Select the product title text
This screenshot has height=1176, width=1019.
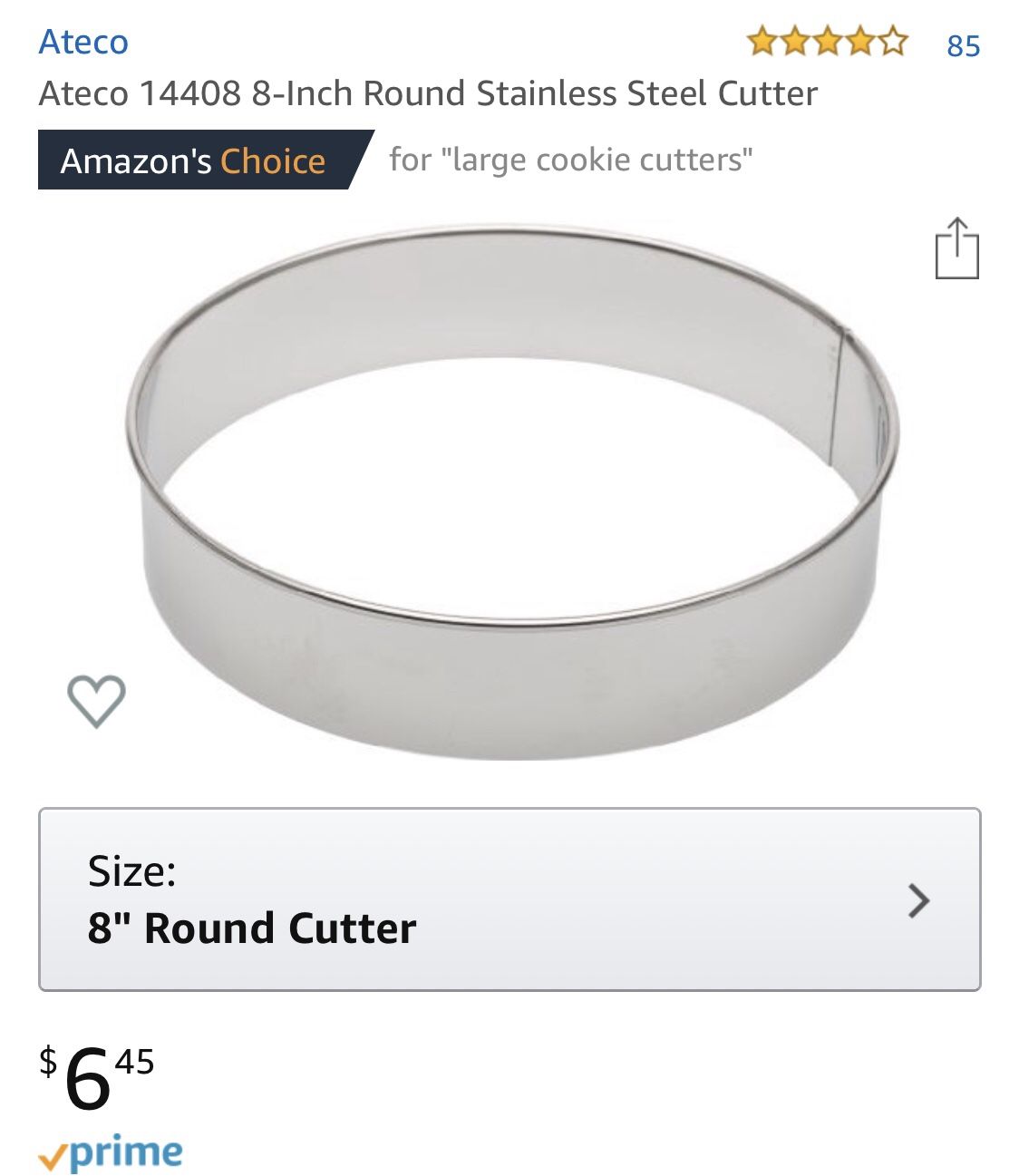coord(429,92)
